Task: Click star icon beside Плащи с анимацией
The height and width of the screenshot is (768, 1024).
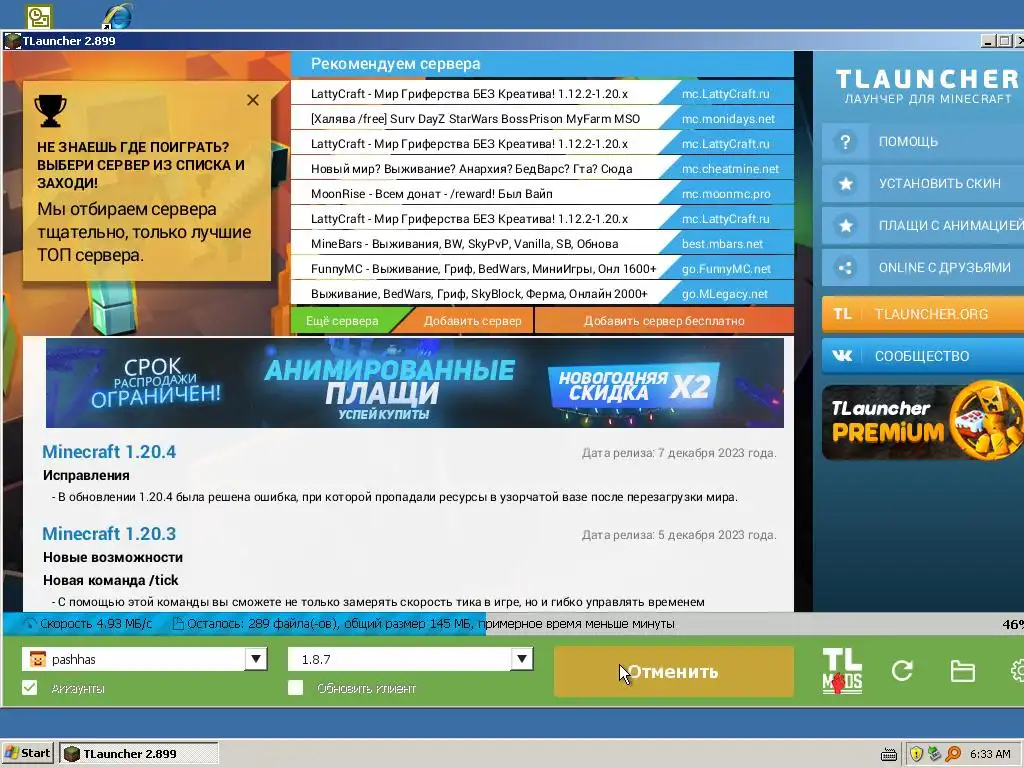Action: (x=845, y=225)
